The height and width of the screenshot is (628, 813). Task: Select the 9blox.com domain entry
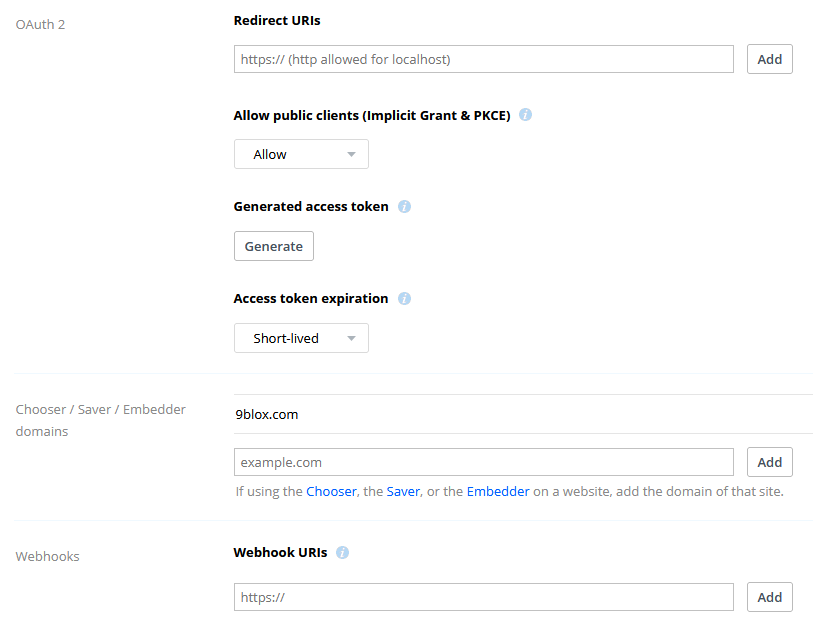pyautogui.click(x=523, y=414)
